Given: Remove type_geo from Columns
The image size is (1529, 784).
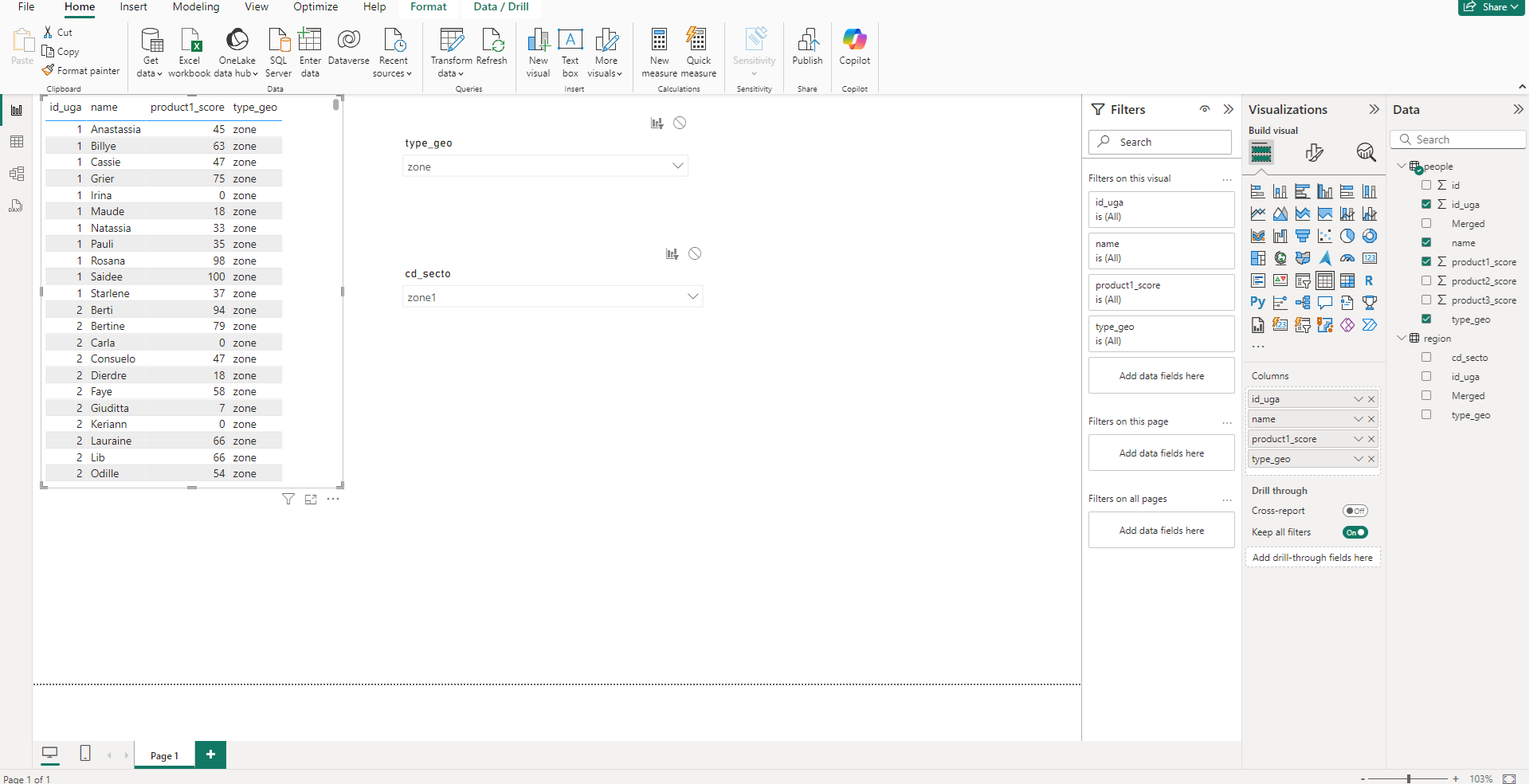Looking at the screenshot, I should pyautogui.click(x=1371, y=459).
